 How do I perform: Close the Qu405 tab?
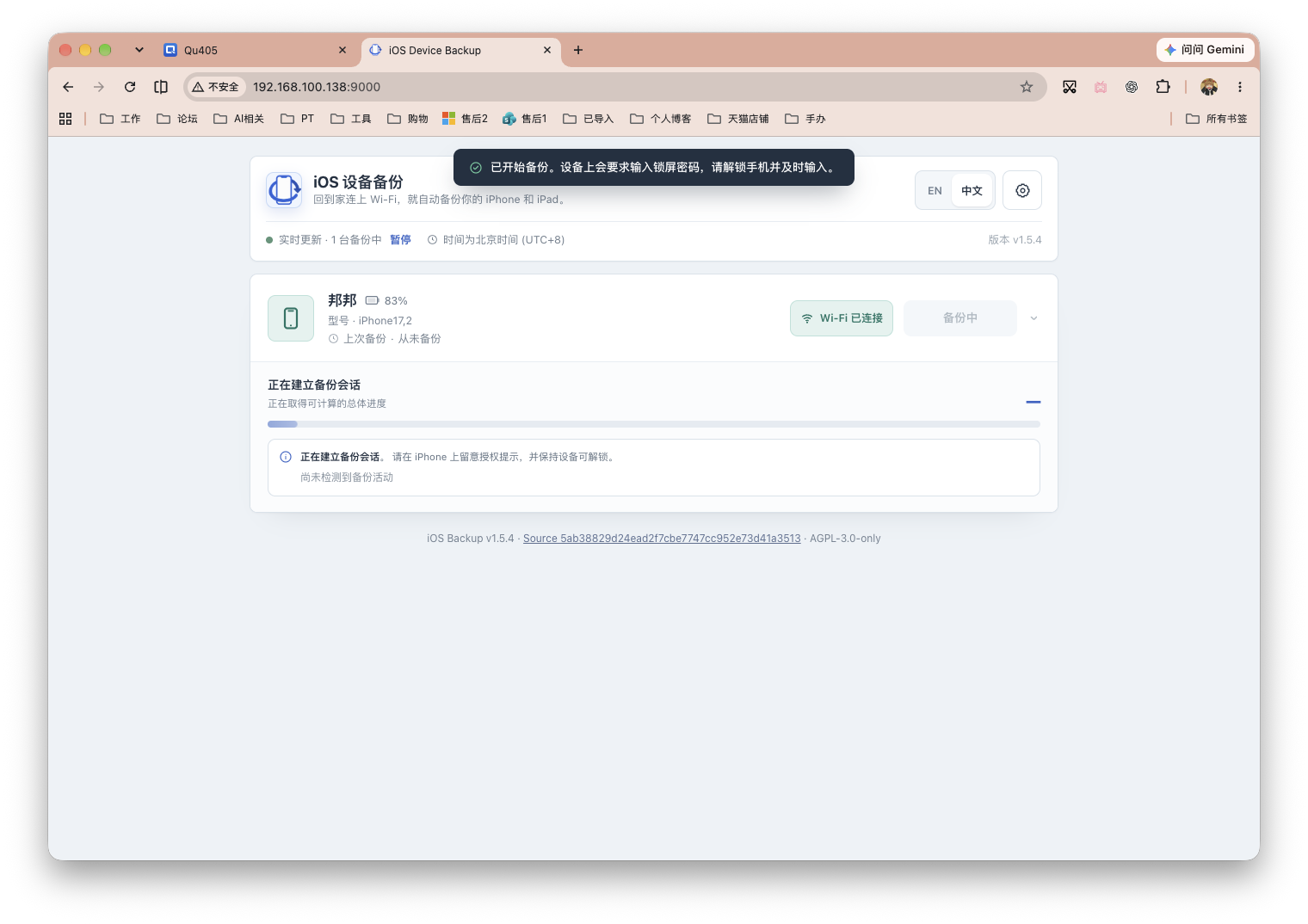(x=342, y=50)
